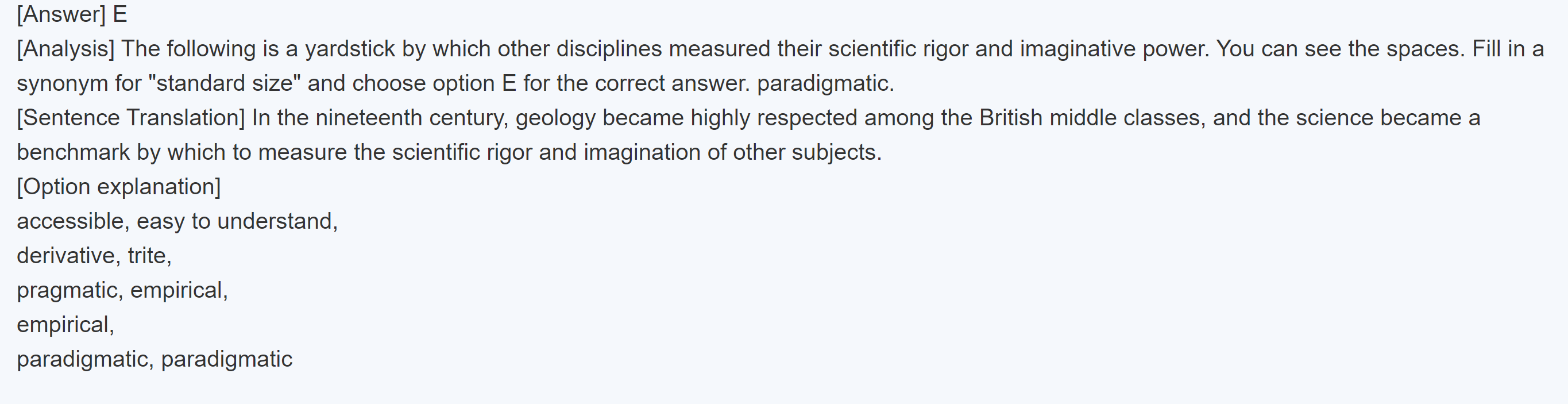Viewport: 1568px width, 404px height.
Task: Click the [Analysis] label
Action: click(65, 49)
